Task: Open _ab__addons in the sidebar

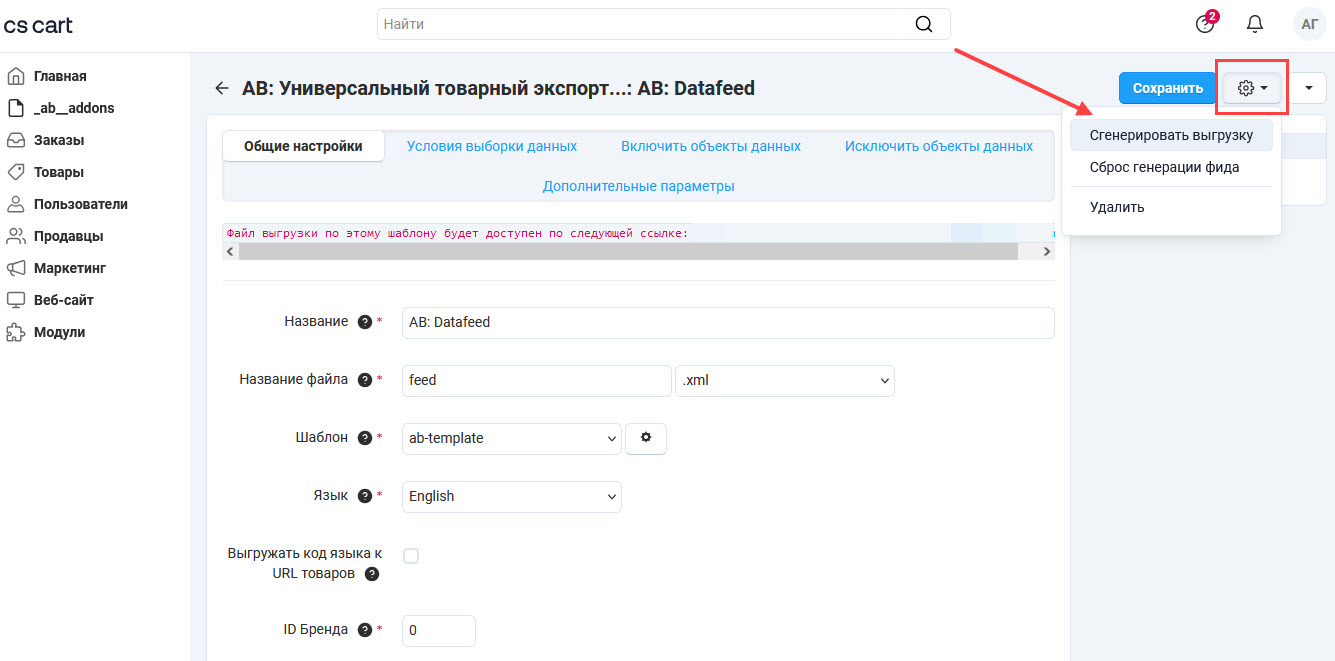Action: [74, 108]
